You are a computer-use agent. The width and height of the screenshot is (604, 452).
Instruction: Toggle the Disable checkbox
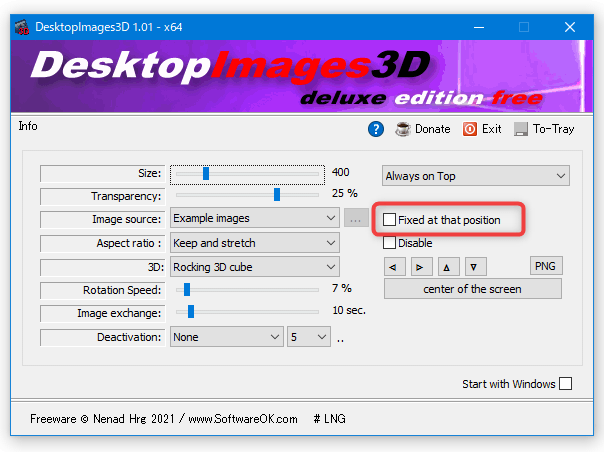coord(389,243)
